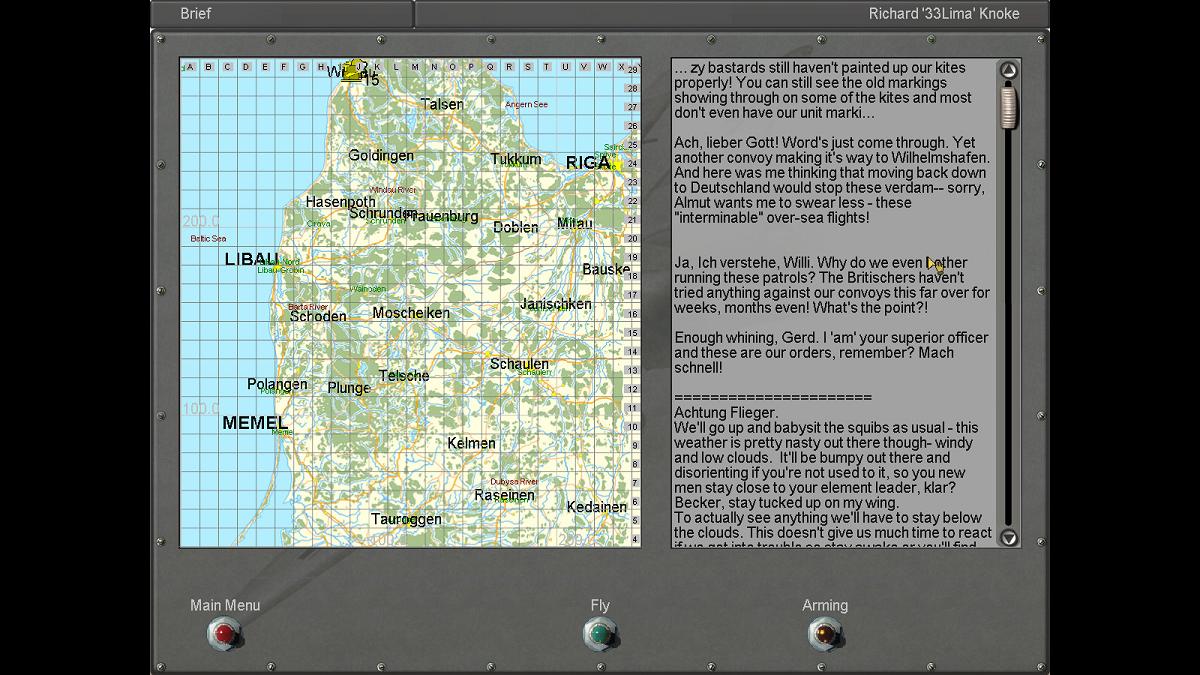Image resolution: width=1200 pixels, height=675 pixels.
Task: Click the Main Menu label
Action: click(x=225, y=605)
